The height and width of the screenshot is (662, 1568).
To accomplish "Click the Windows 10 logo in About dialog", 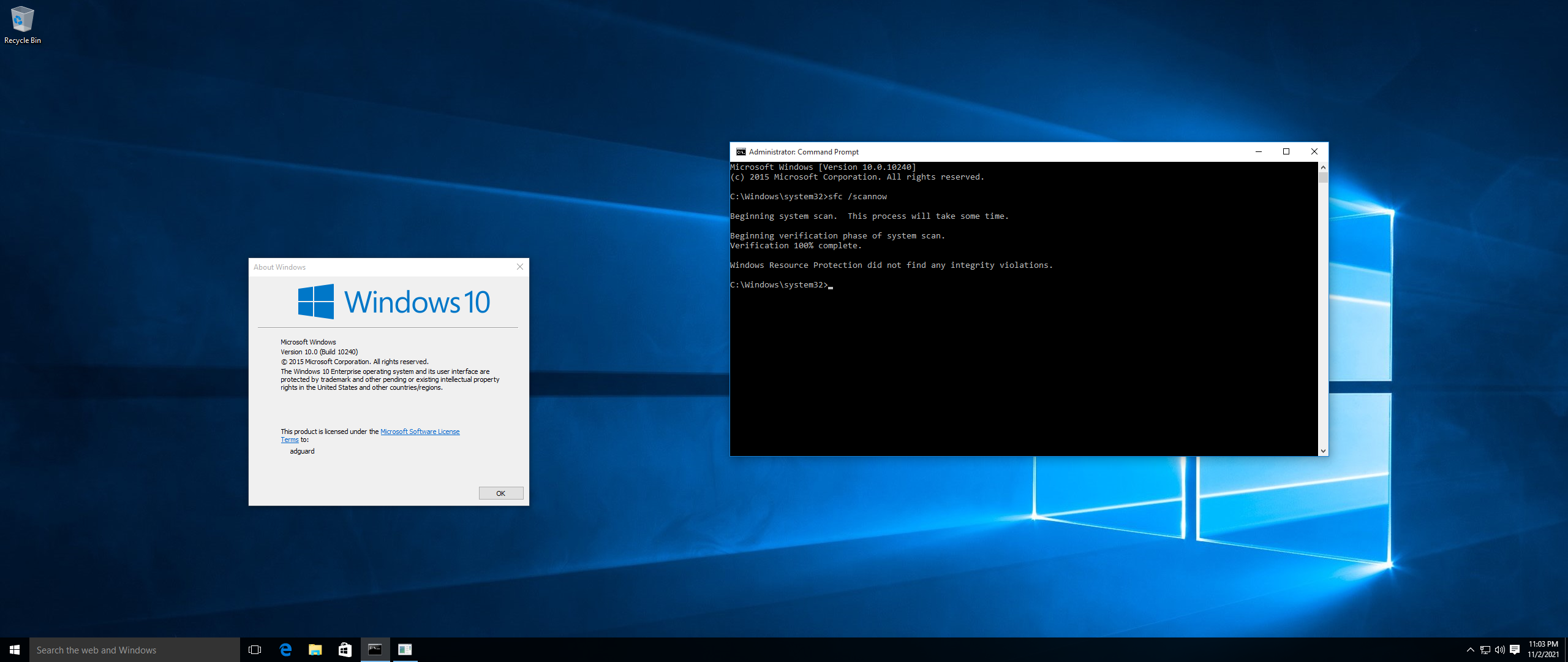I will 394,302.
